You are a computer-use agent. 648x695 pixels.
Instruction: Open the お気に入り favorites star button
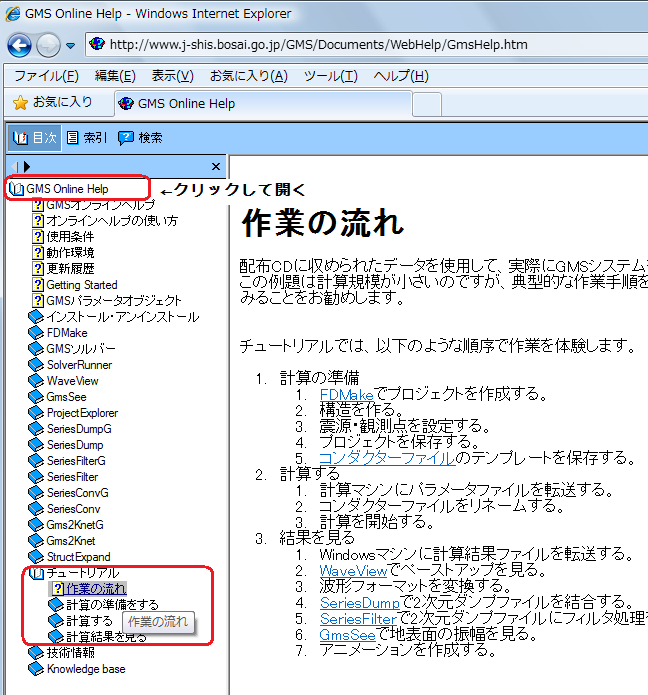click(x=52, y=103)
